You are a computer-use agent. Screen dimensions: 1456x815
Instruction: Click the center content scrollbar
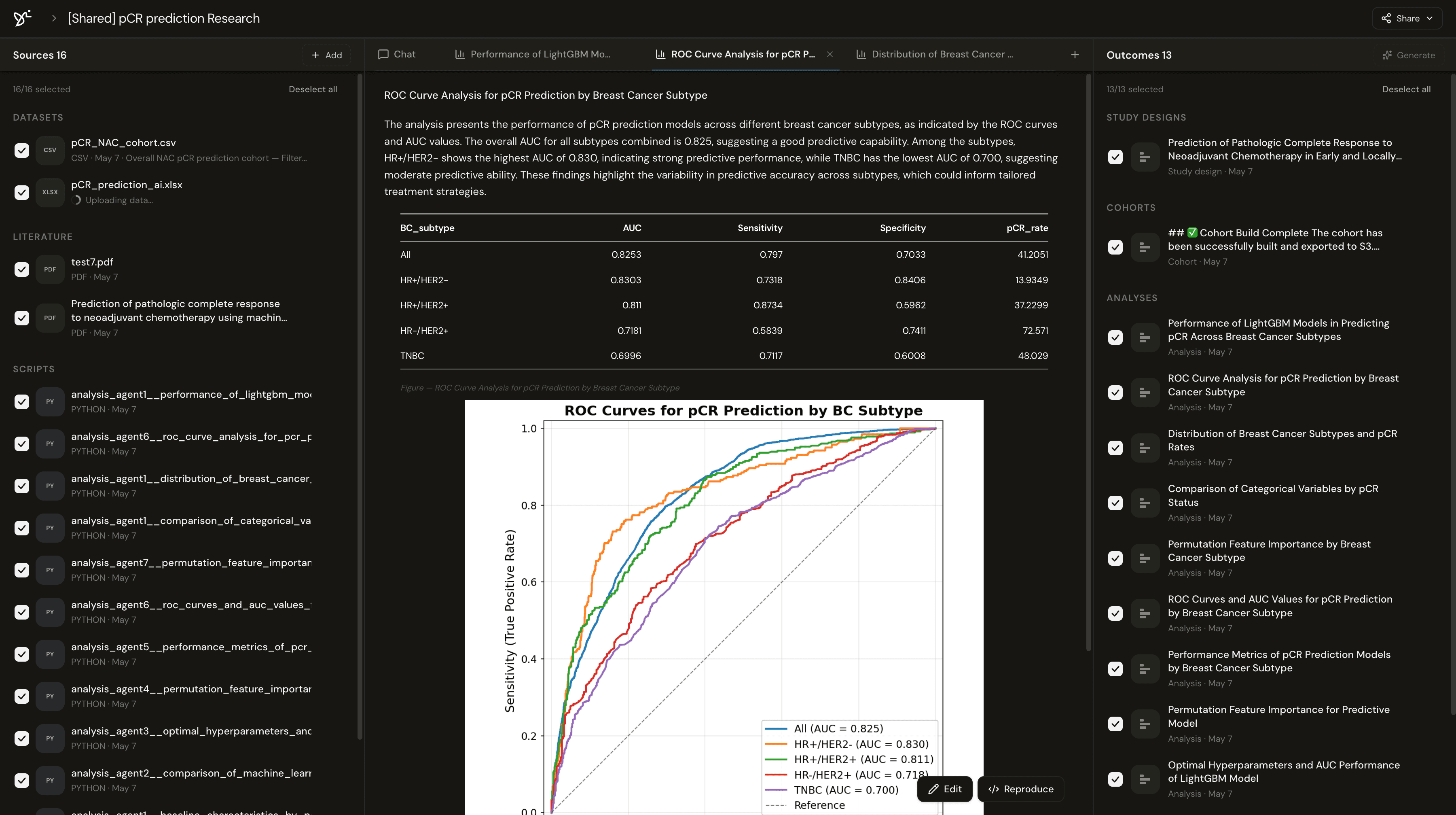click(1088, 362)
